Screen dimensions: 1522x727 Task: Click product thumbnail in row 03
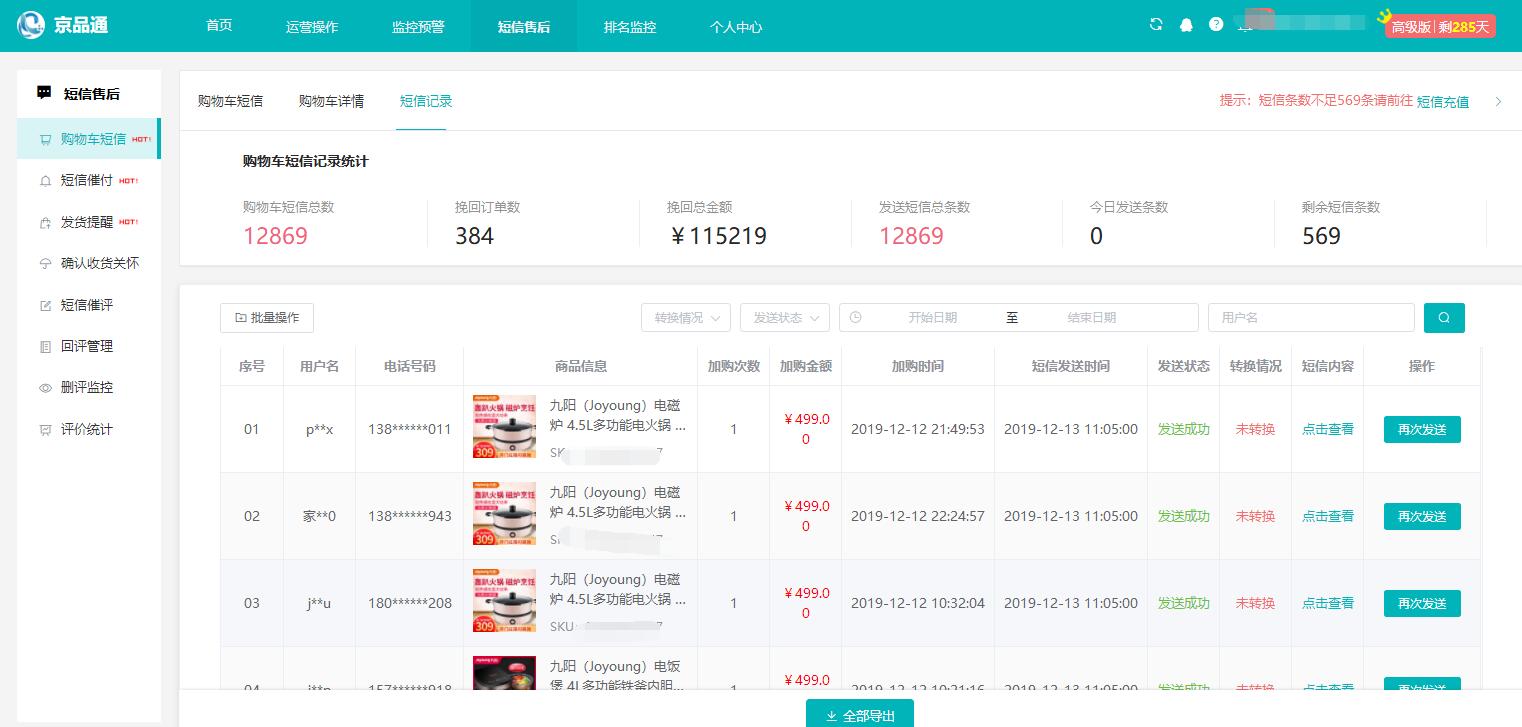(504, 601)
